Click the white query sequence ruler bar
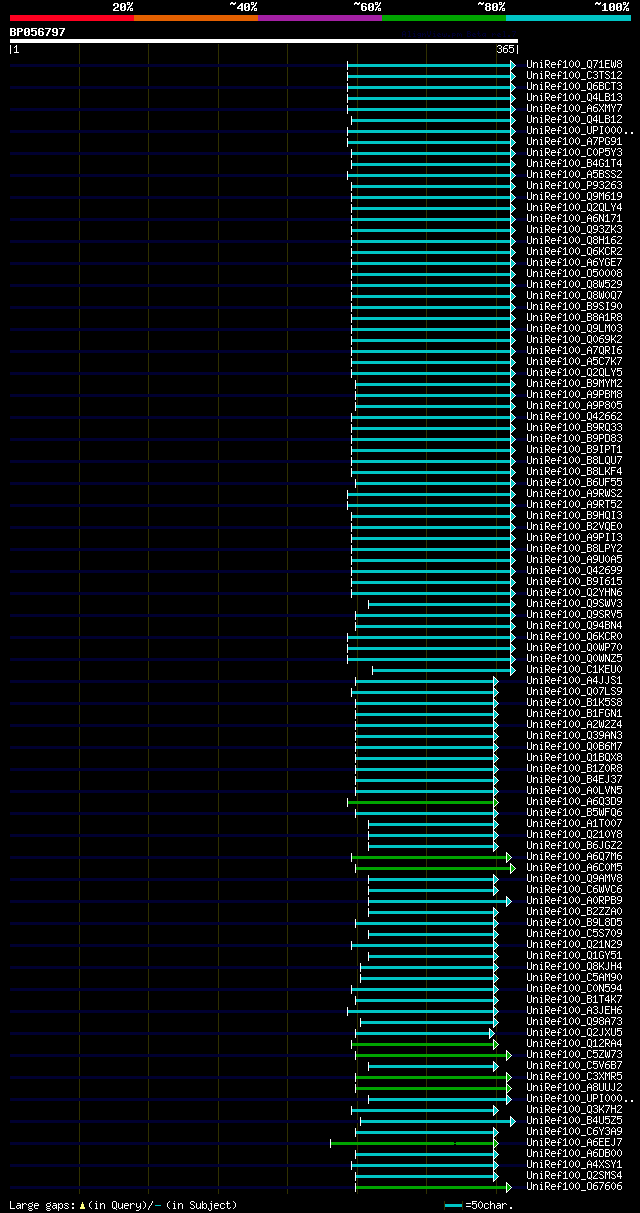This screenshot has height=1213, width=640. tap(264, 41)
